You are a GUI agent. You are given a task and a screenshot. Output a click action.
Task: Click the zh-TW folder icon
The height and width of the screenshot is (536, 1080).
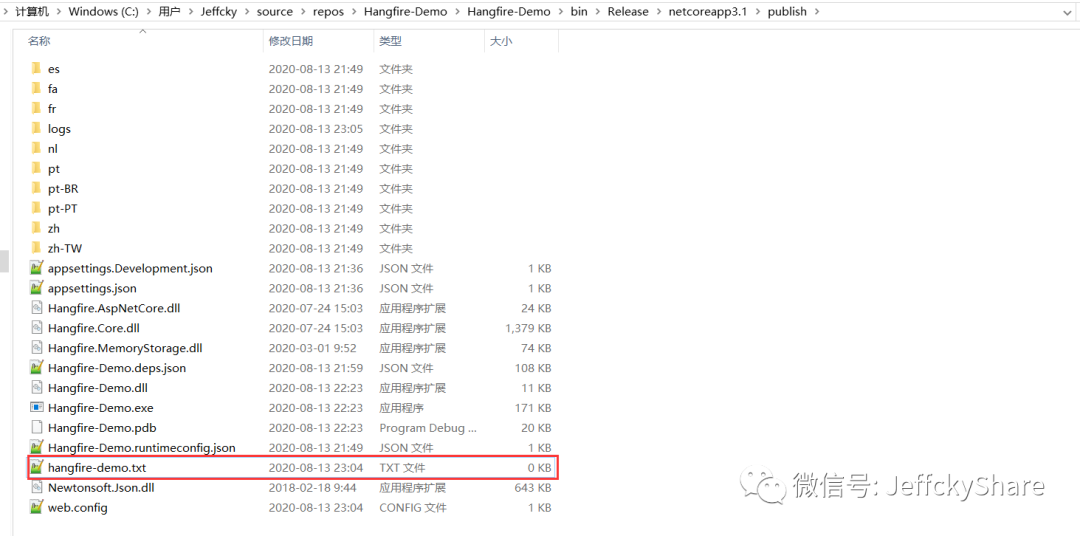37,249
